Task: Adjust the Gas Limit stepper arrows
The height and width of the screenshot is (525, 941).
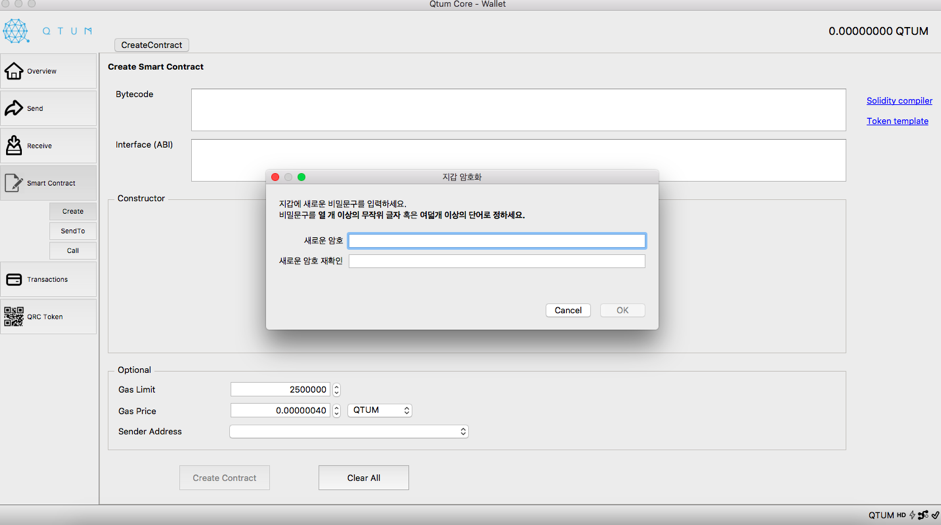Action: [337, 389]
